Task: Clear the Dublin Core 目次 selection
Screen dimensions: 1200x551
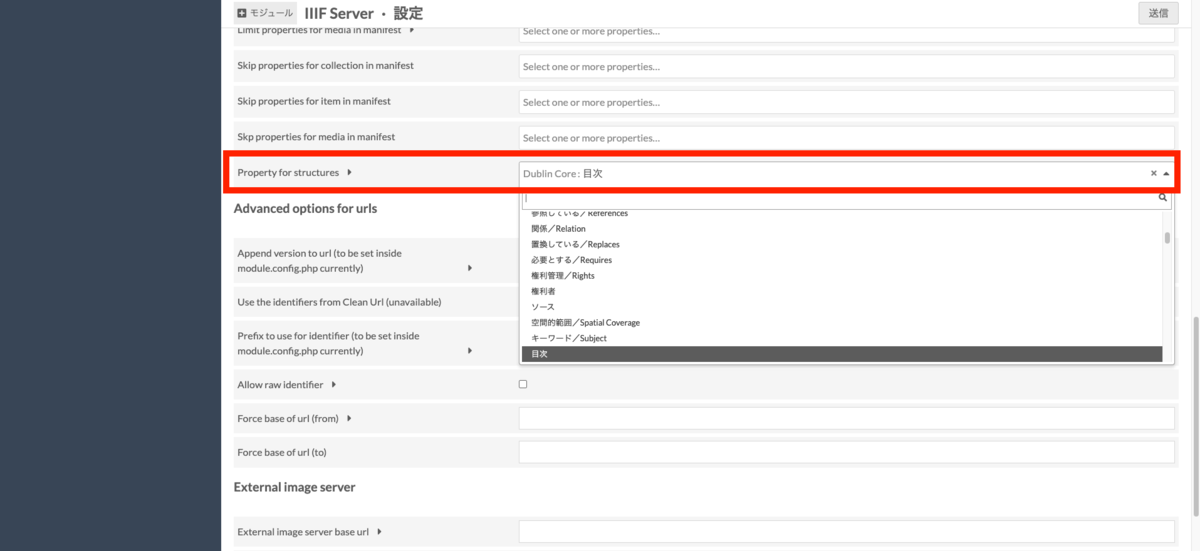Action: pyautogui.click(x=1153, y=173)
